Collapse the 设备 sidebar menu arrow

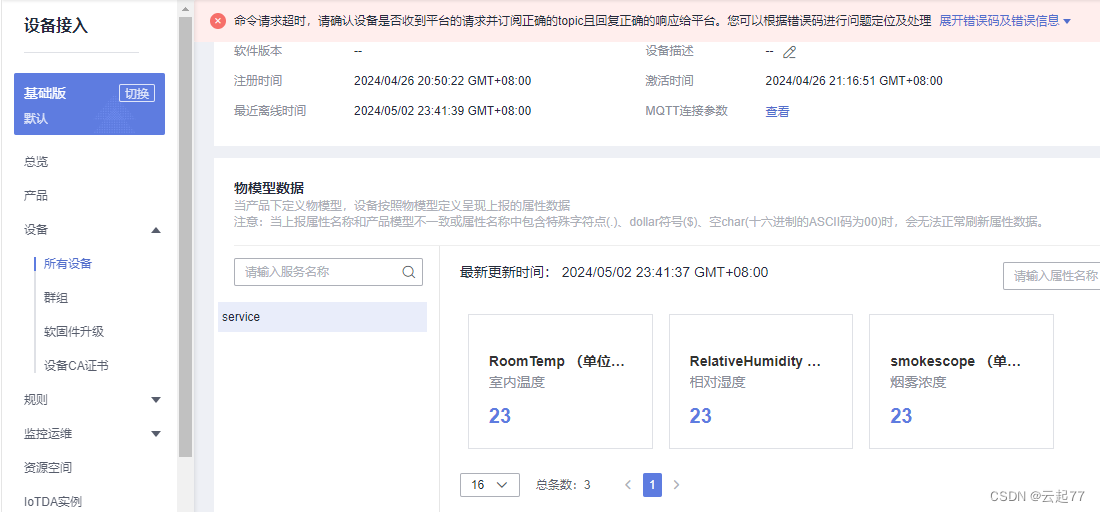tap(156, 230)
